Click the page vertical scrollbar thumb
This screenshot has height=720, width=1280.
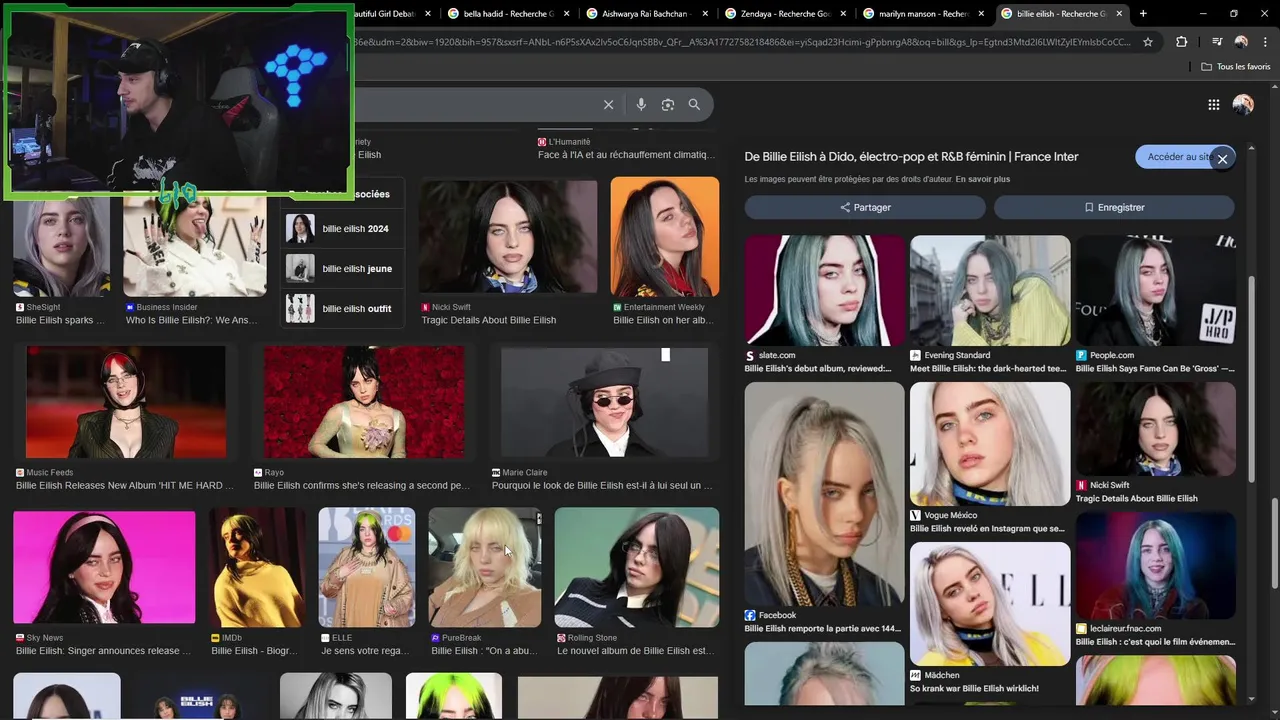pos(1274,542)
